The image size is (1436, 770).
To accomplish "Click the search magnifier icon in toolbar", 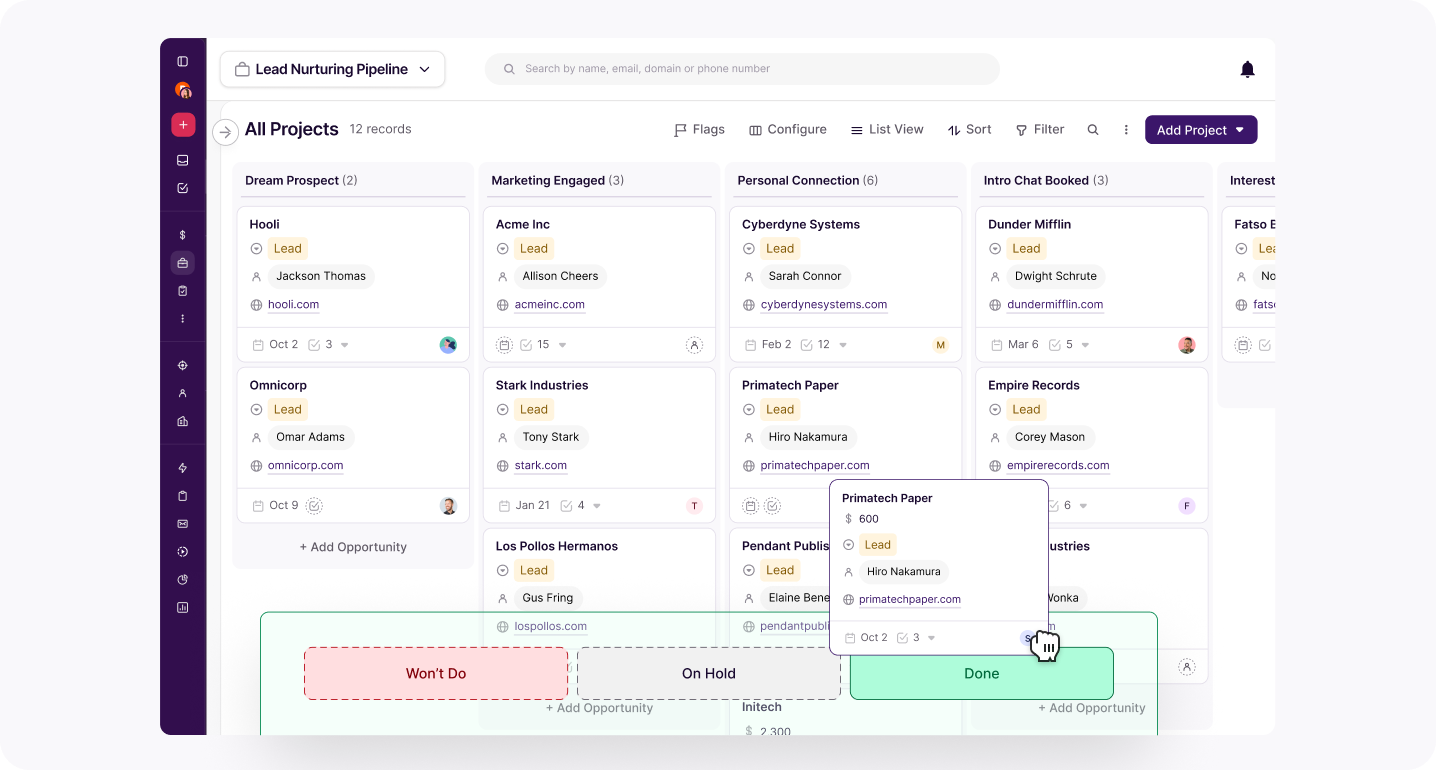I will point(1093,130).
